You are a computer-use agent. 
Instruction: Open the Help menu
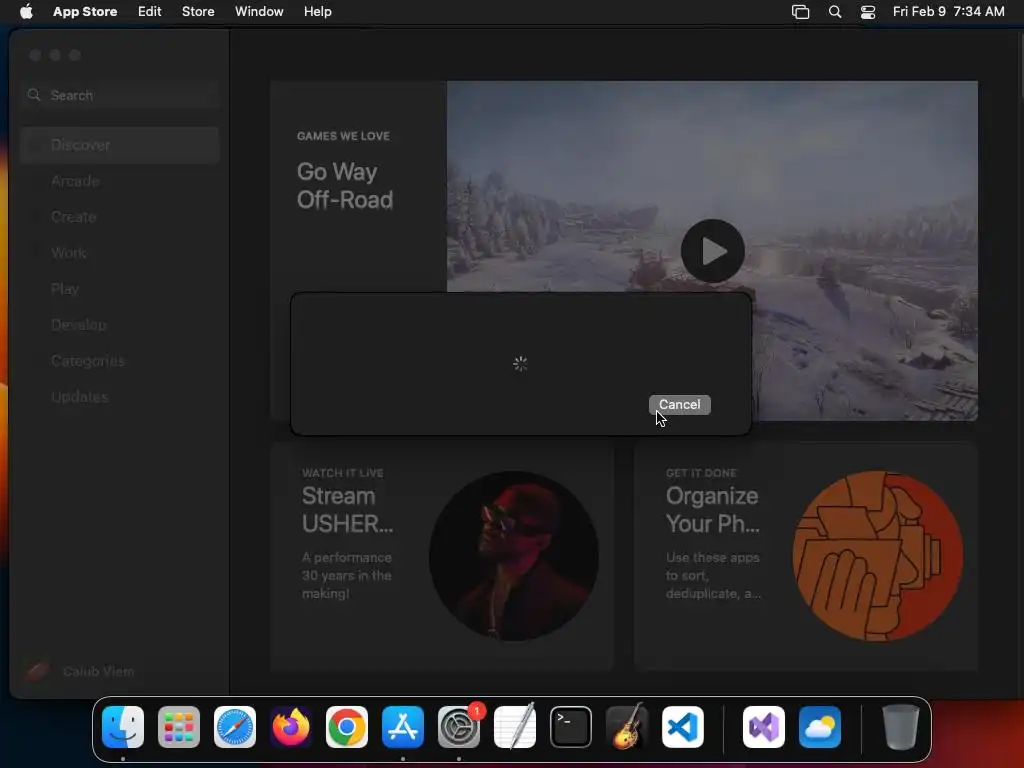317,12
